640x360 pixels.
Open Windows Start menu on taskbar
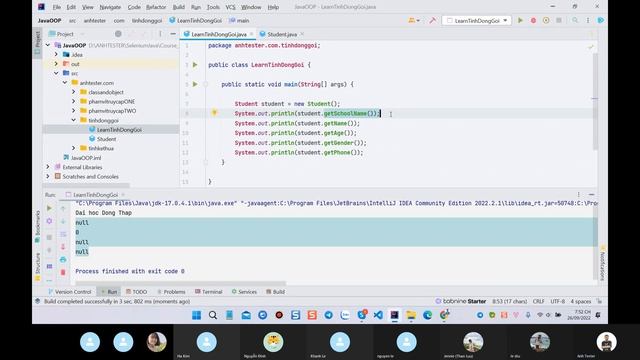coord(196,315)
